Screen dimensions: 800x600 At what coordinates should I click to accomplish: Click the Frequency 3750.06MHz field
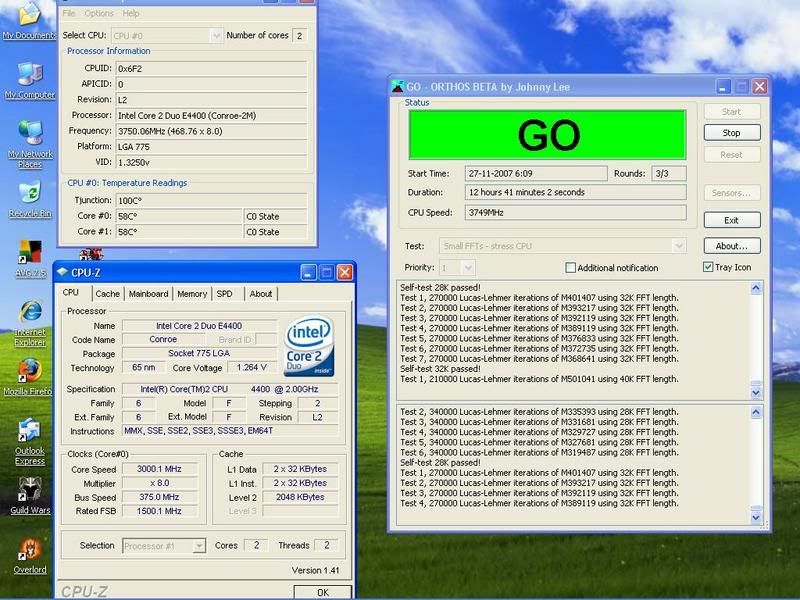tap(211, 131)
